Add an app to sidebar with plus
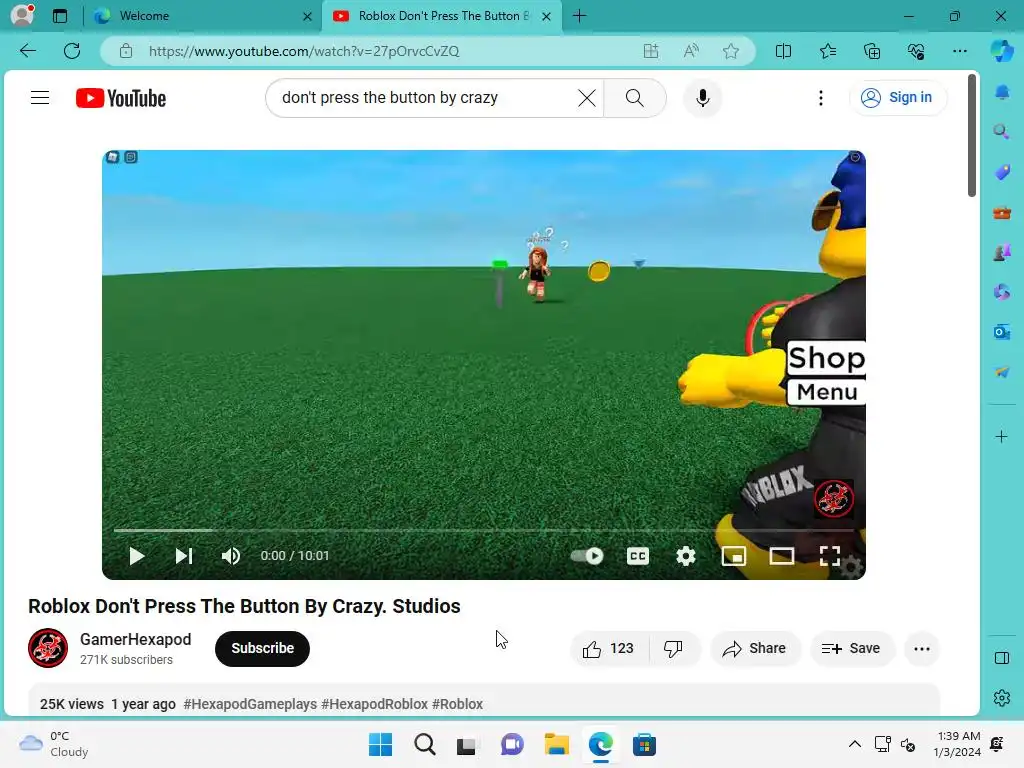The height and width of the screenshot is (768, 1024). 1001,436
